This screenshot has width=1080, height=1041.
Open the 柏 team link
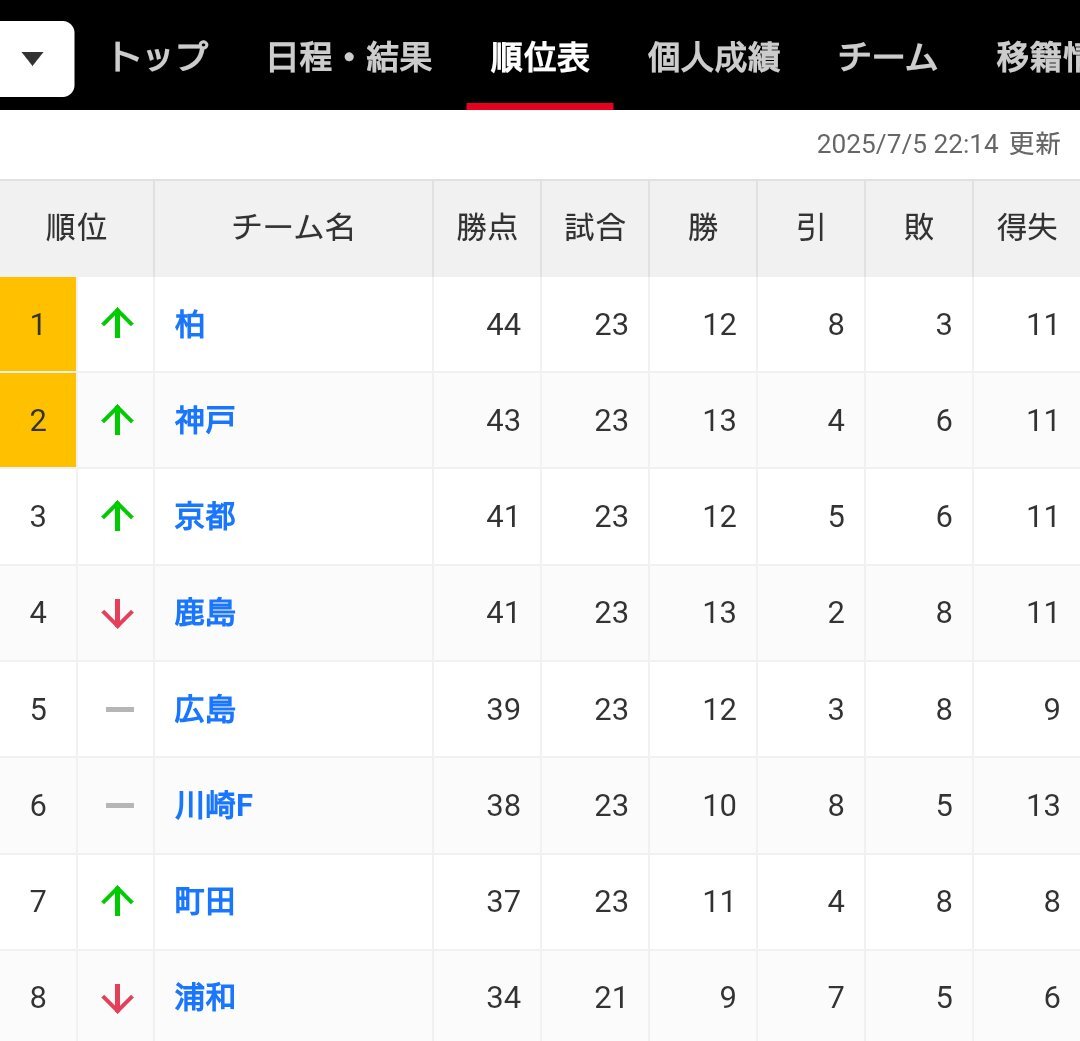click(x=189, y=324)
